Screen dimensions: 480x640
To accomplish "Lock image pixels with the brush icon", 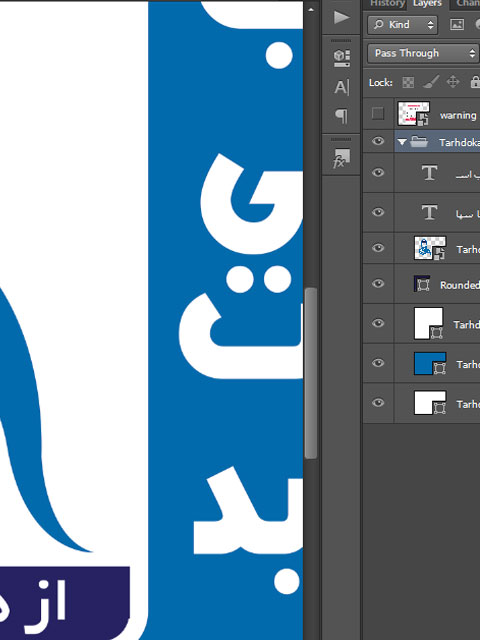I will tap(431, 82).
